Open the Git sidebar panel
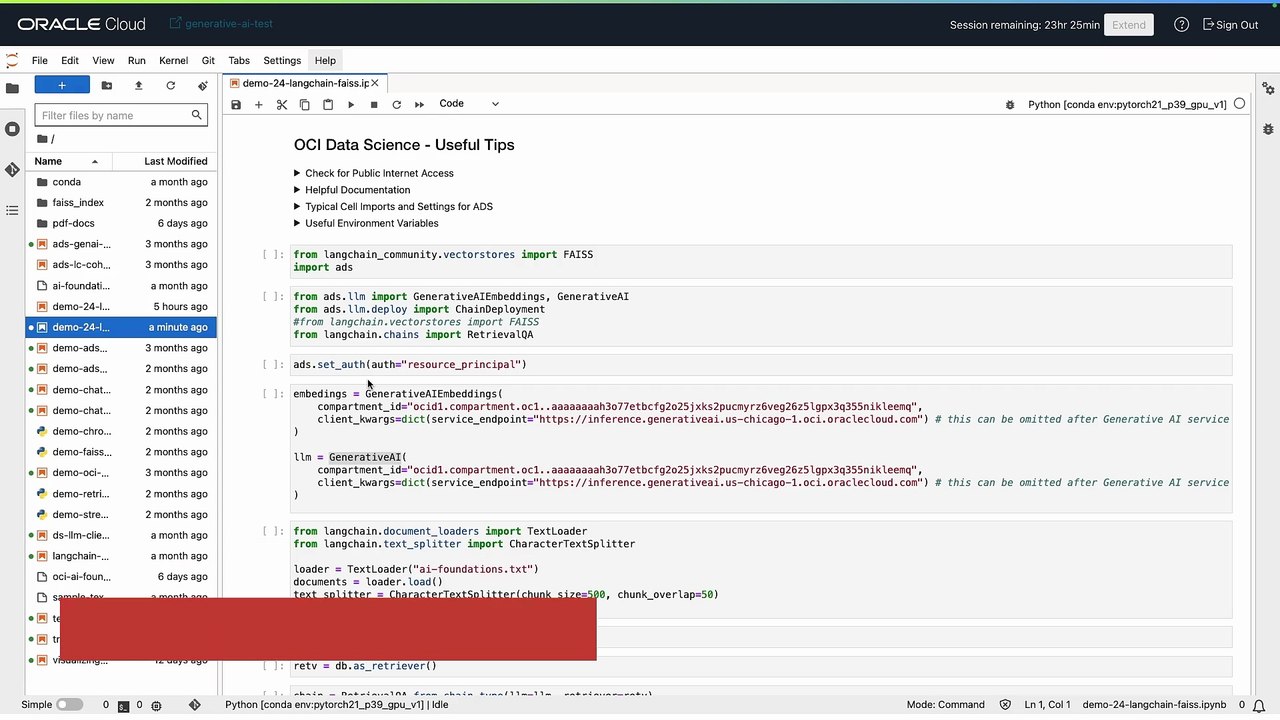The height and width of the screenshot is (720, 1280). tap(12, 170)
